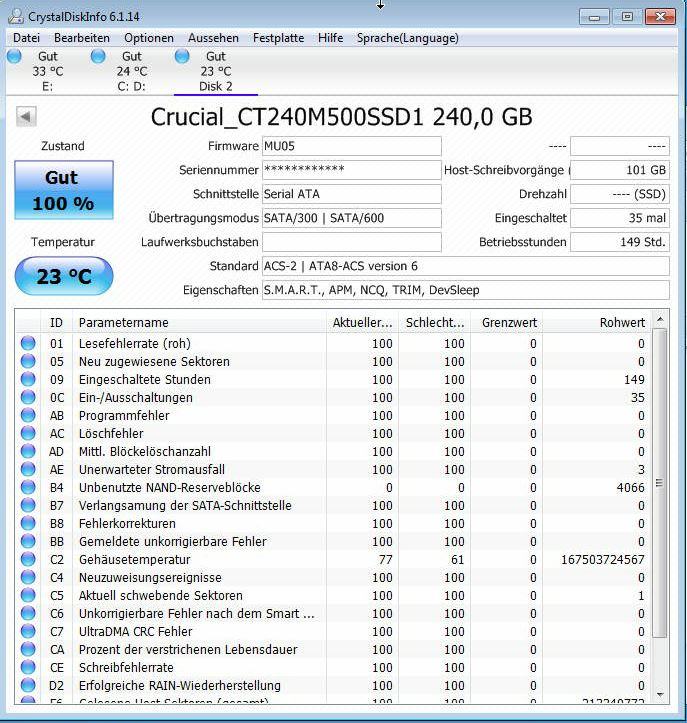Viewport: 687px width, 723px height.
Task: Click status orb of attribute D2 row
Action: tap(28, 685)
